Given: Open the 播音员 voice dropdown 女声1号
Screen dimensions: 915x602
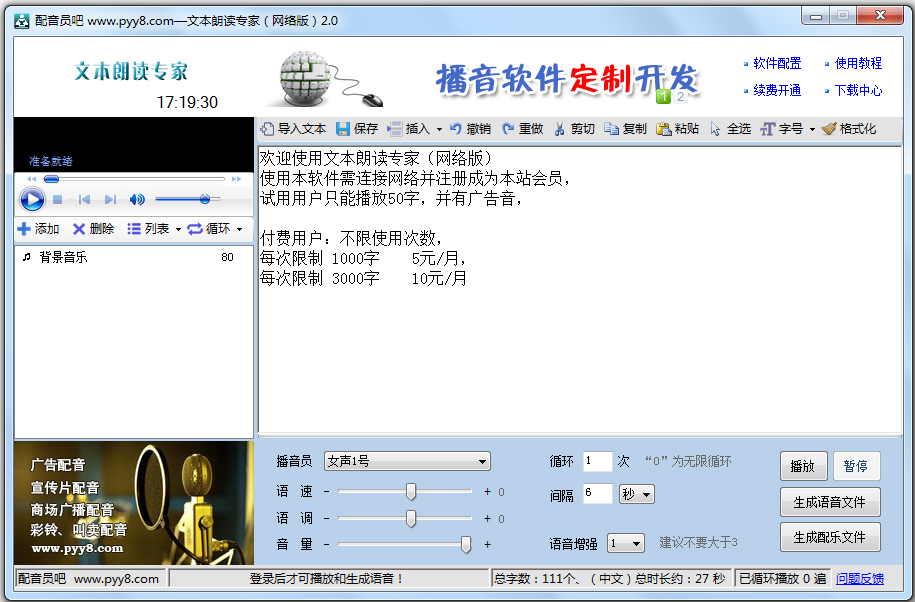Looking at the screenshot, I should tap(407, 461).
